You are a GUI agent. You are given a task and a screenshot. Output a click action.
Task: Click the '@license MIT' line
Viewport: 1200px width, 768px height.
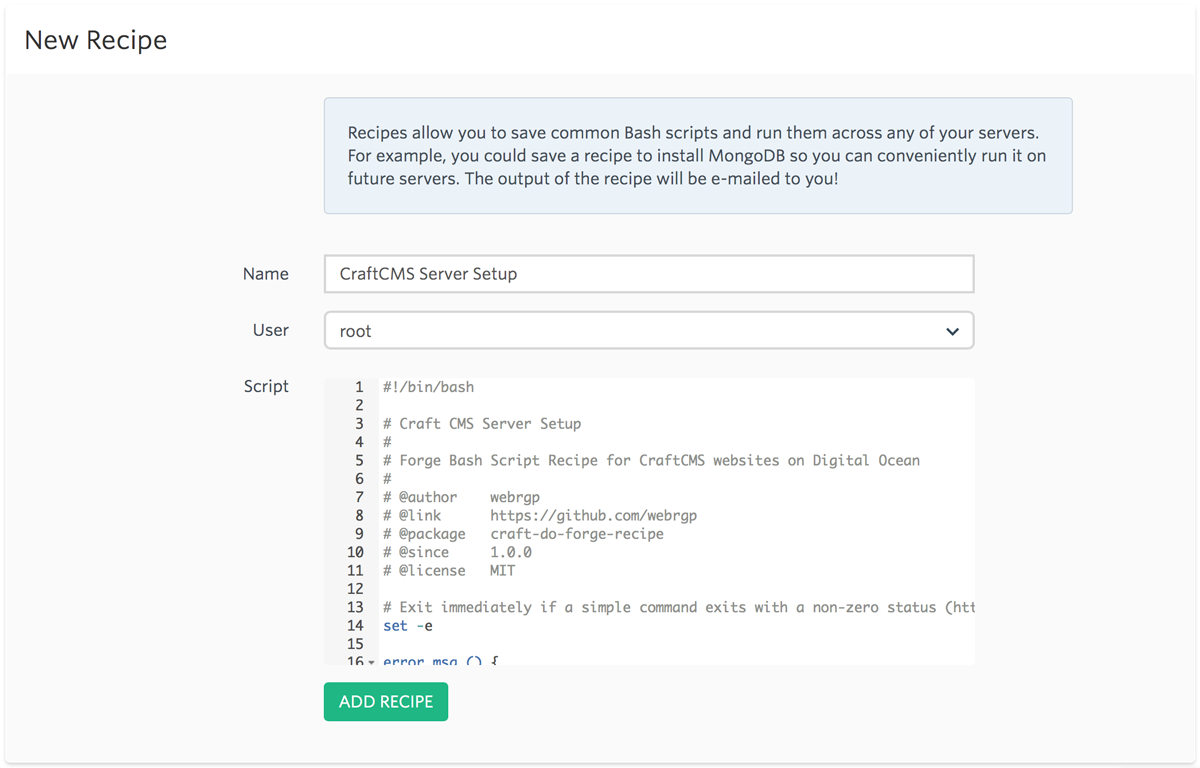pyautogui.click(x=449, y=571)
